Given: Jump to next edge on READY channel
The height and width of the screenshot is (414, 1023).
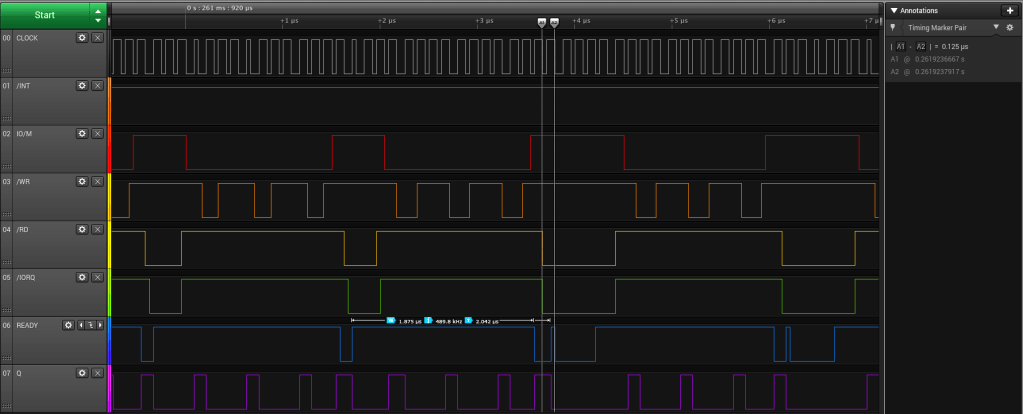Looking at the screenshot, I should click(x=98, y=325).
